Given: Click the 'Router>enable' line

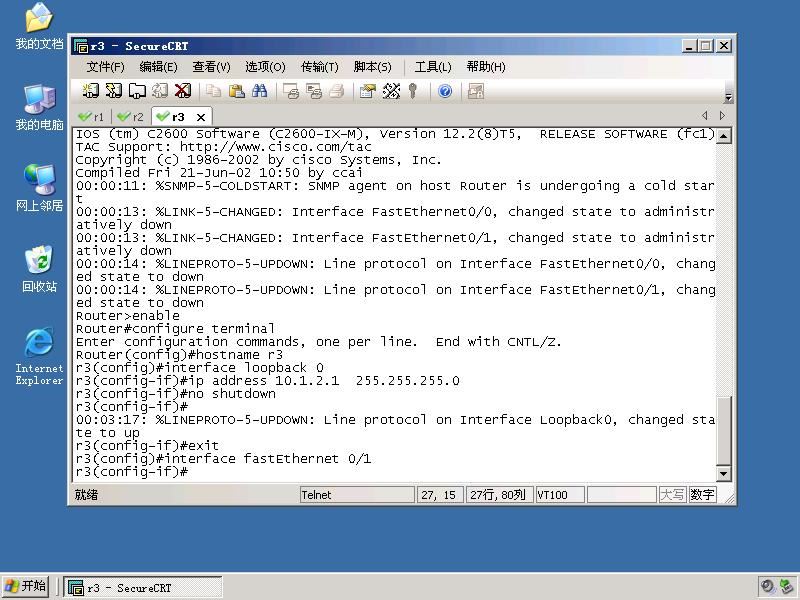Looking at the screenshot, I should coord(128,315).
